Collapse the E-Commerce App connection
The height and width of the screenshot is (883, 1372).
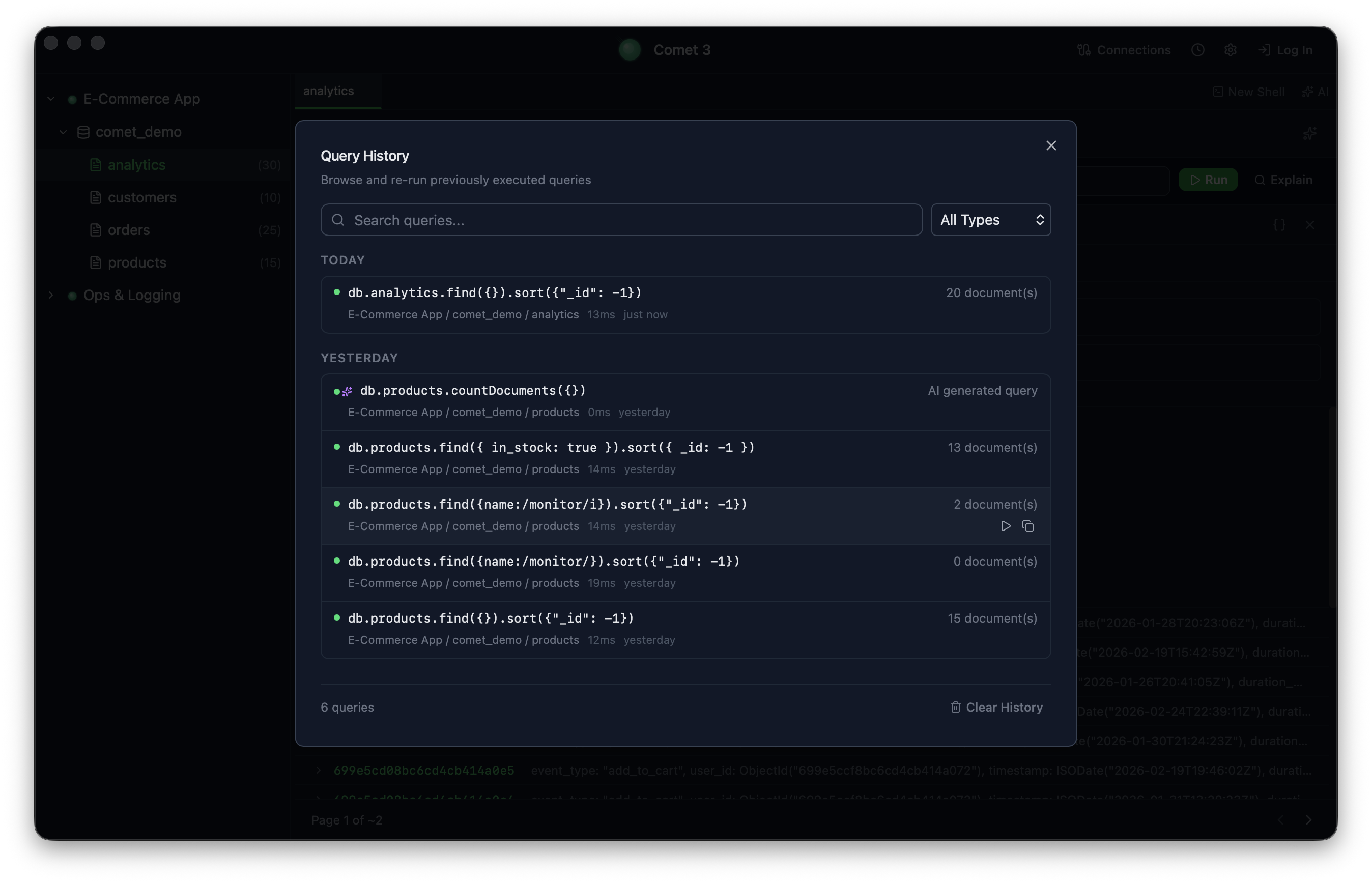click(50, 98)
